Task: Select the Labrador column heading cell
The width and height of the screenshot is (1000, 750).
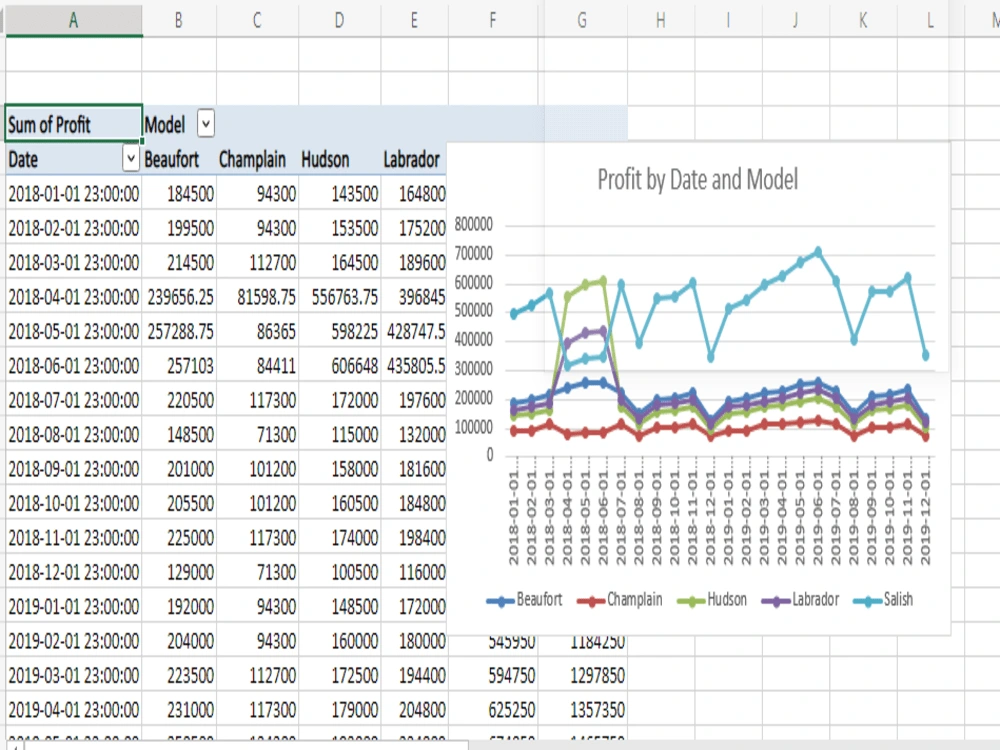Action: (x=413, y=159)
